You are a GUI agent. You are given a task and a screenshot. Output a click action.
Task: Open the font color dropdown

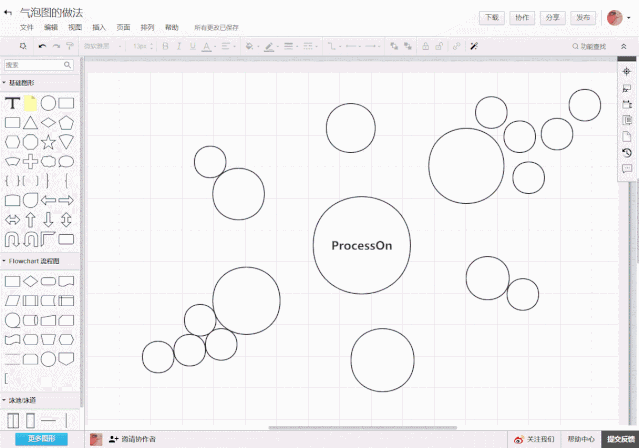[209, 46]
